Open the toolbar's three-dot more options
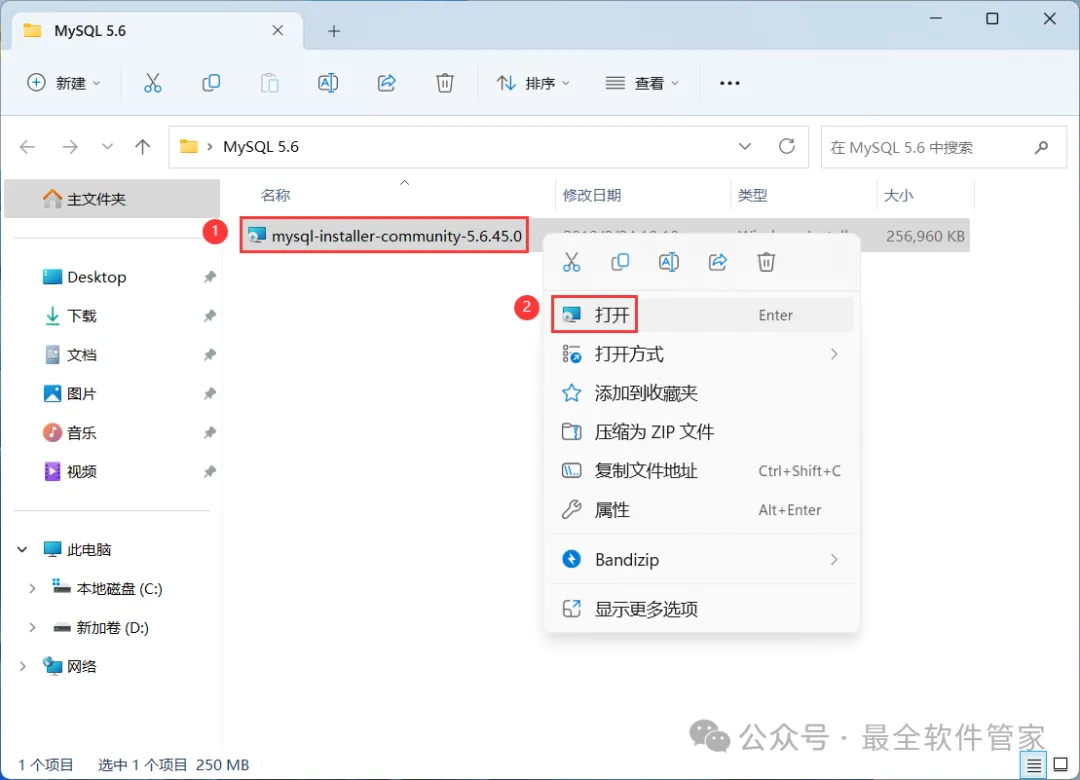This screenshot has width=1080, height=780. pyautogui.click(x=729, y=83)
